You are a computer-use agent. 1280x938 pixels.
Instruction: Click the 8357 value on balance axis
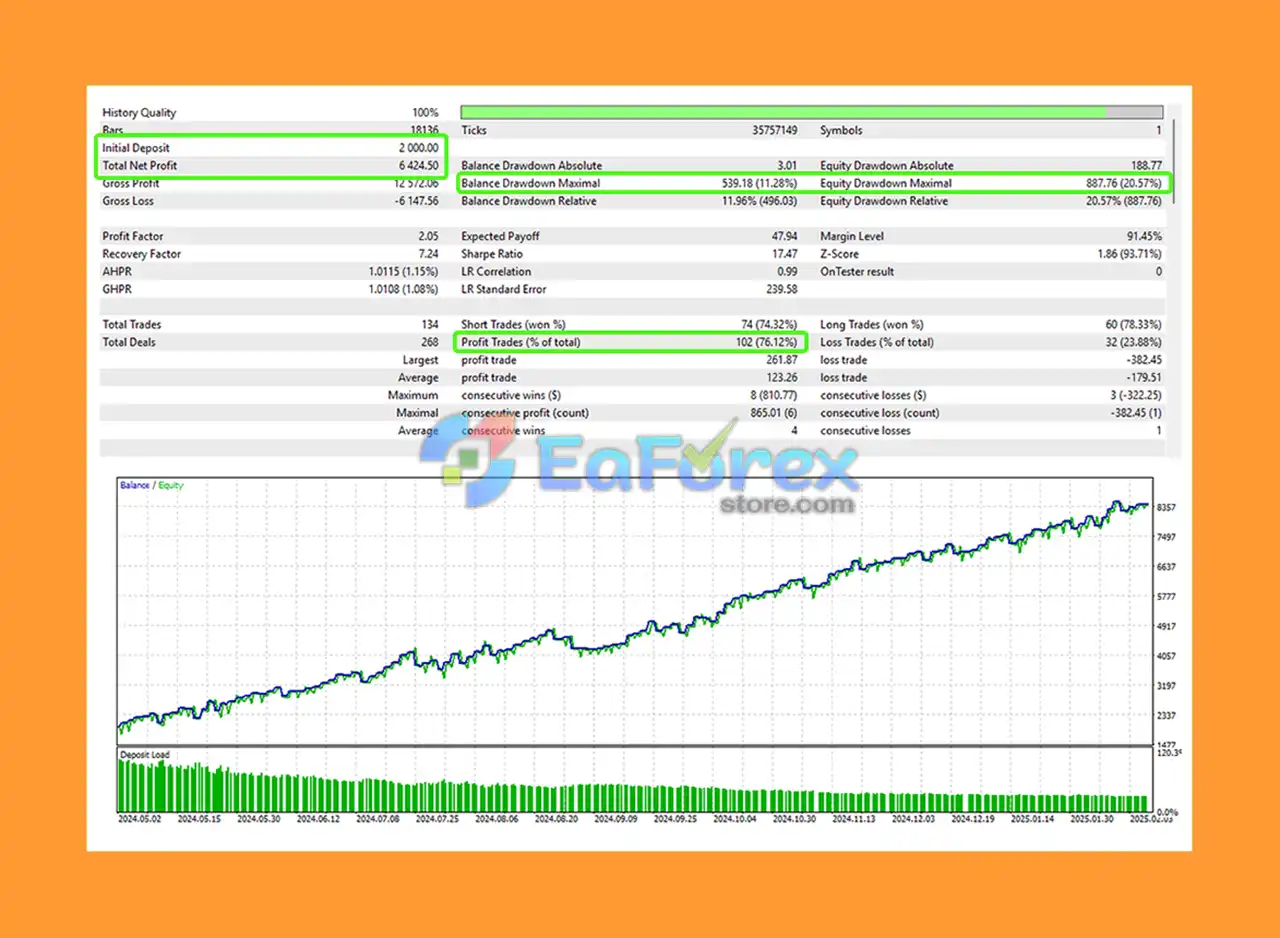1164,507
